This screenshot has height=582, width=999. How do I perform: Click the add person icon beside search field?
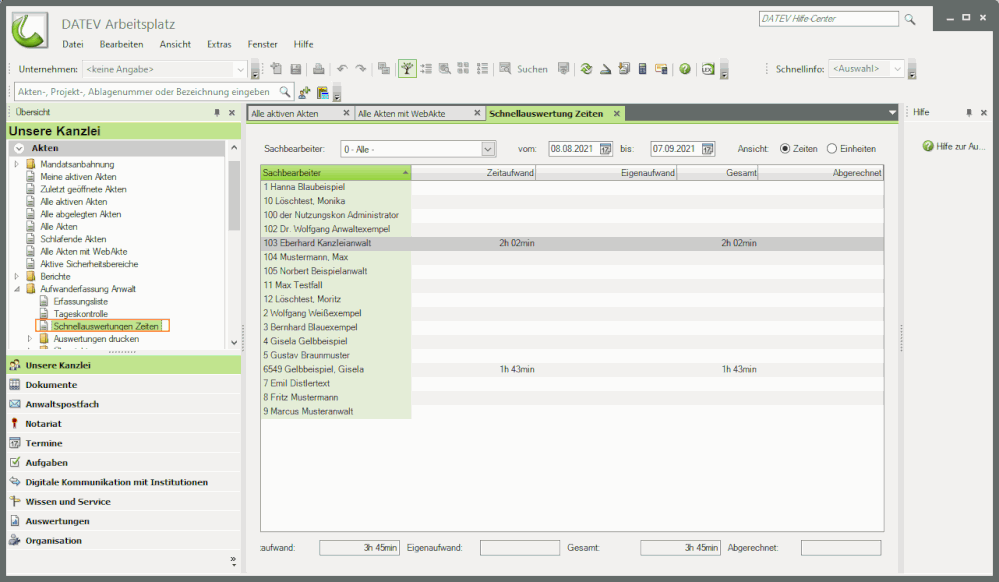coord(305,92)
